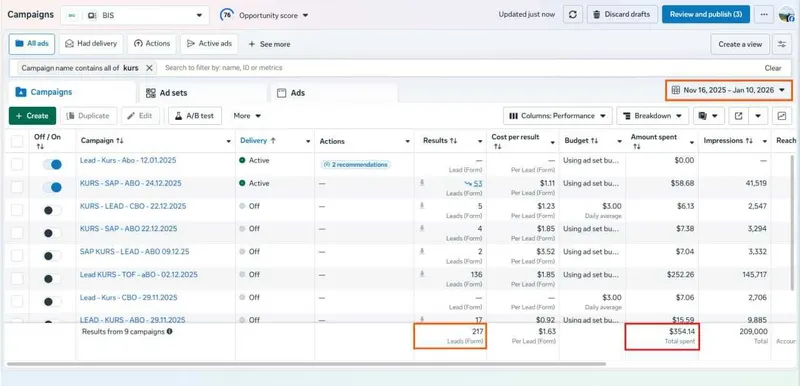Click Create a view button
This screenshot has height=386, width=800.
click(740, 44)
